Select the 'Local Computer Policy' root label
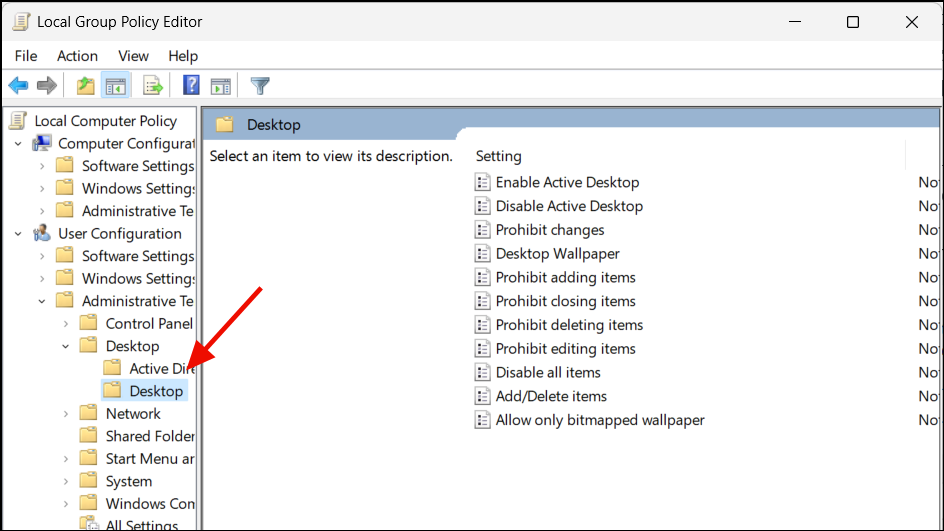Viewport: 944px width, 531px height. click(105, 121)
